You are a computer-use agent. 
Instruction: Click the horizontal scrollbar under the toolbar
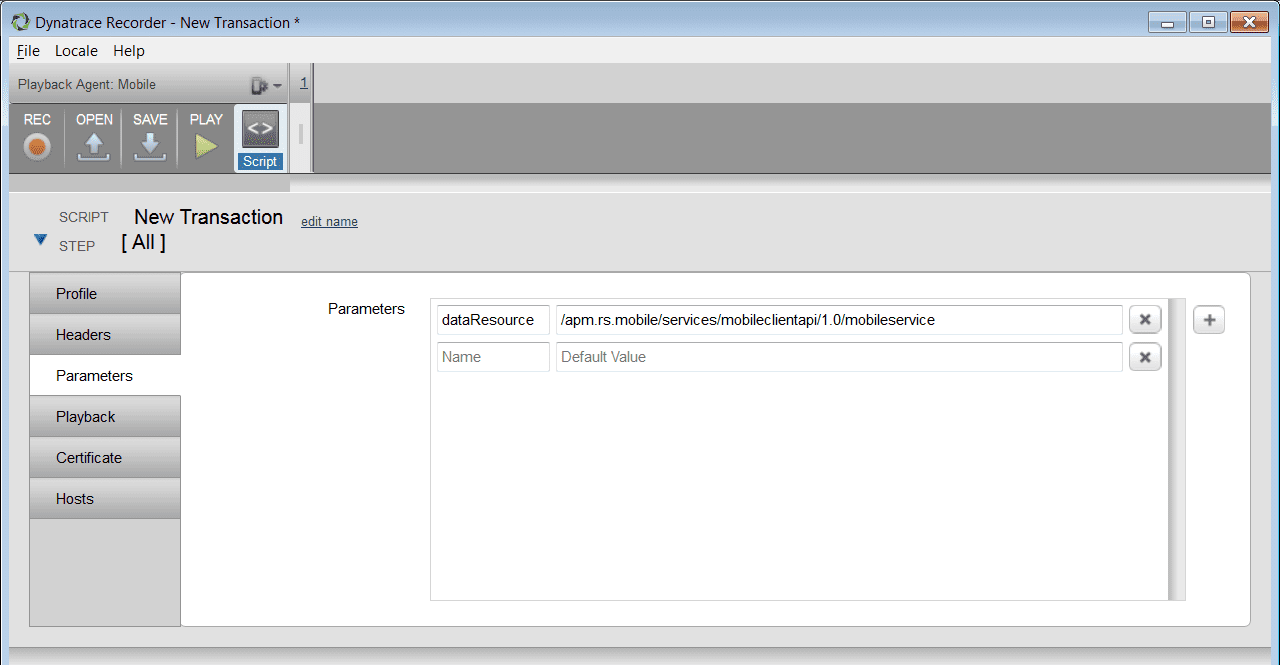coord(149,184)
